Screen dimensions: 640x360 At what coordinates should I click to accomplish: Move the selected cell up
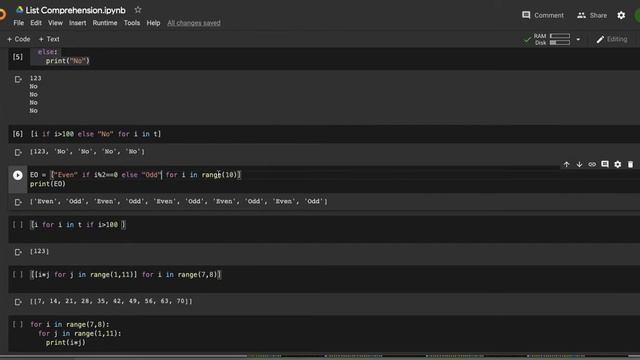coord(567,164)
